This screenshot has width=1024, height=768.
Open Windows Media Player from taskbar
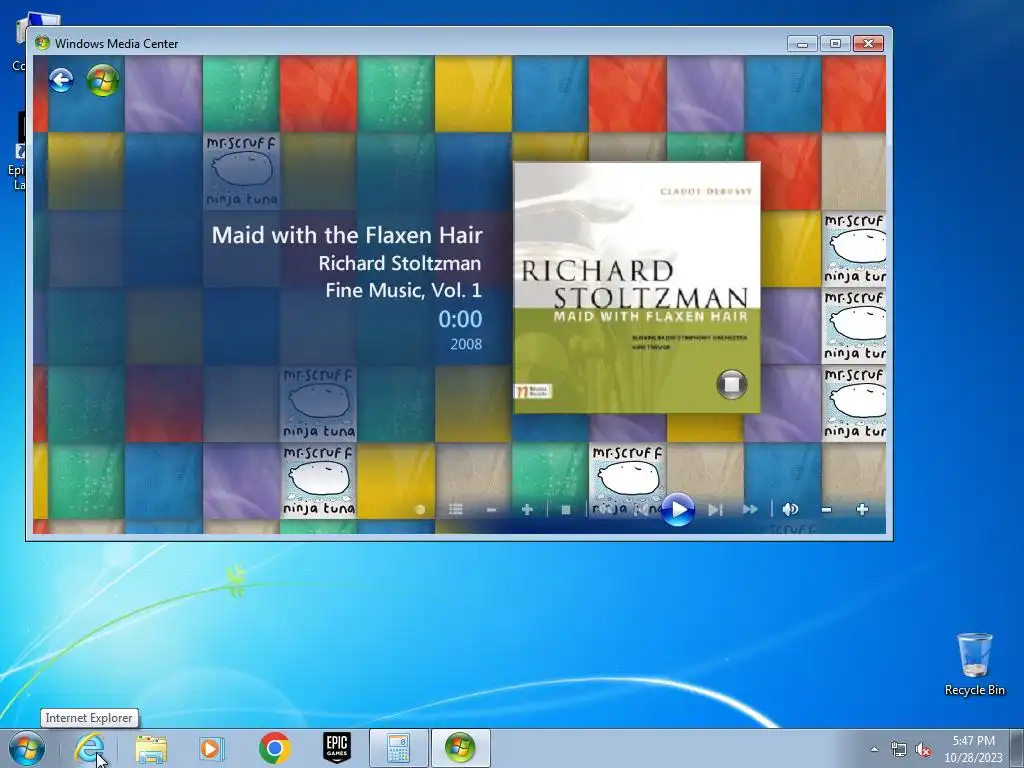212,748
